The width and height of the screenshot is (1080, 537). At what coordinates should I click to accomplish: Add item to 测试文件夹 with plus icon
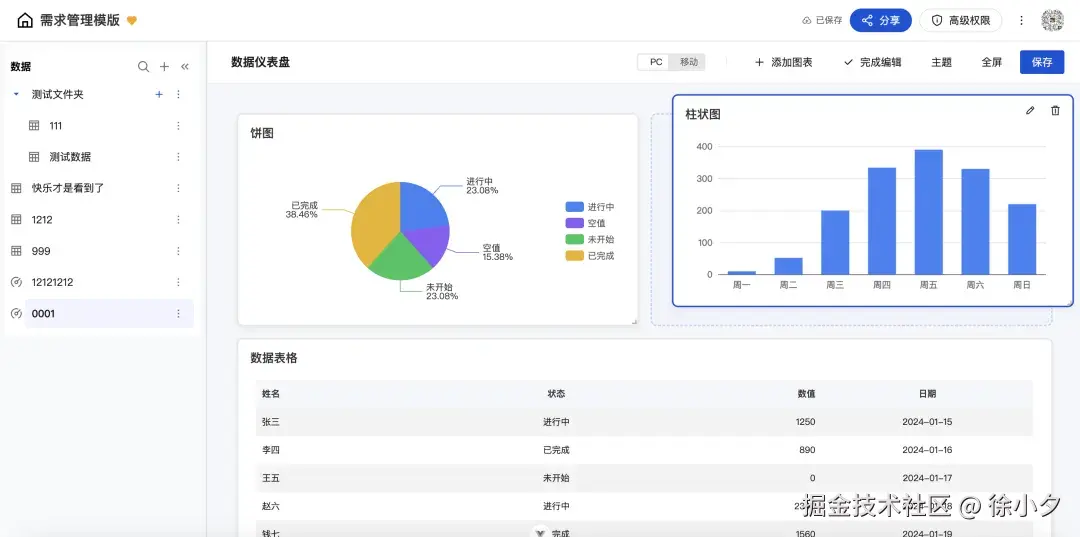coord(159,94)
